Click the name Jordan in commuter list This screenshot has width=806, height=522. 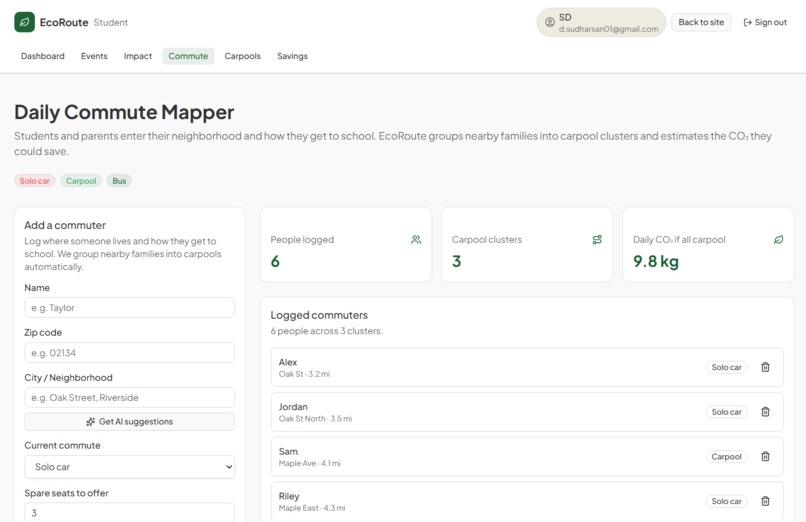pos(293,407)
